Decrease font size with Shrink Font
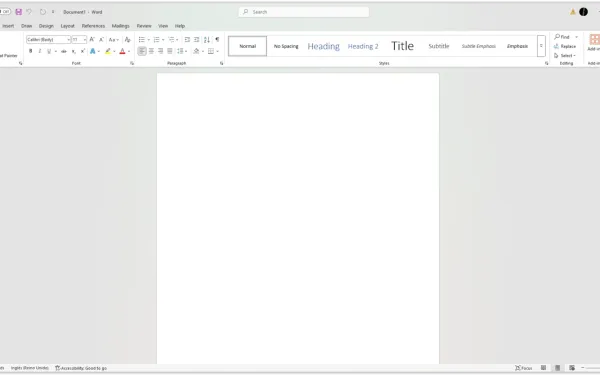 101,39
